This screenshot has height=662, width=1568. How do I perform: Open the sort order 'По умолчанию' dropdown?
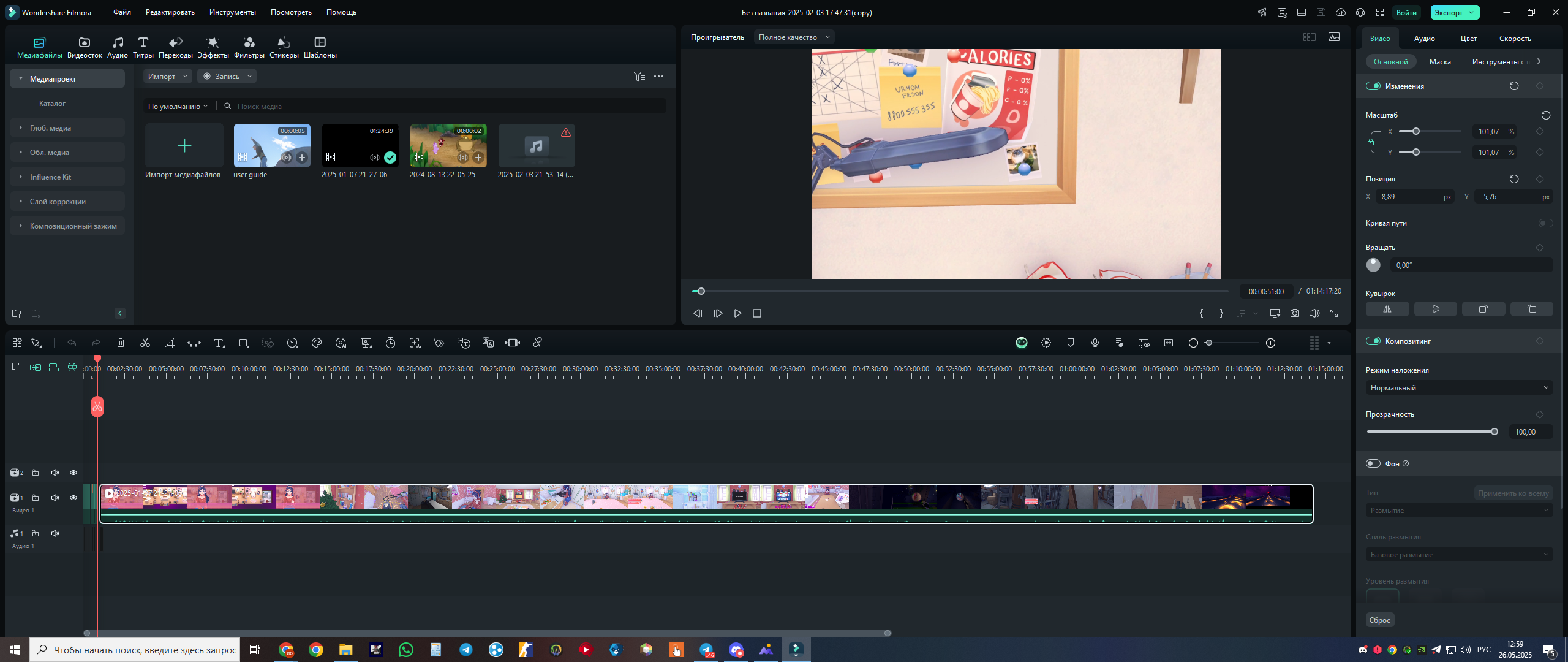178,106
